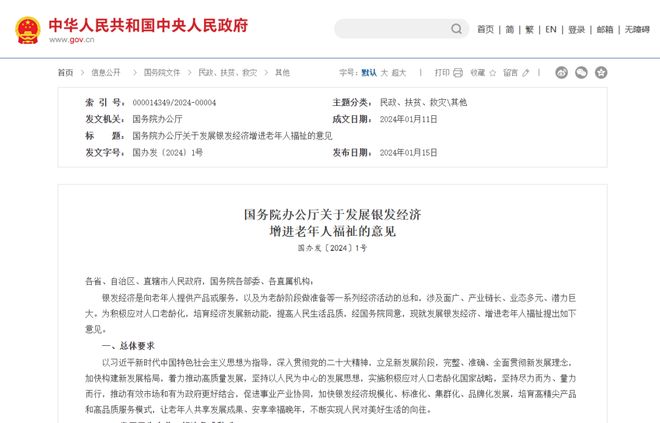
Task: Open the 无障碍 accessibility link
Action: point(637,29)
